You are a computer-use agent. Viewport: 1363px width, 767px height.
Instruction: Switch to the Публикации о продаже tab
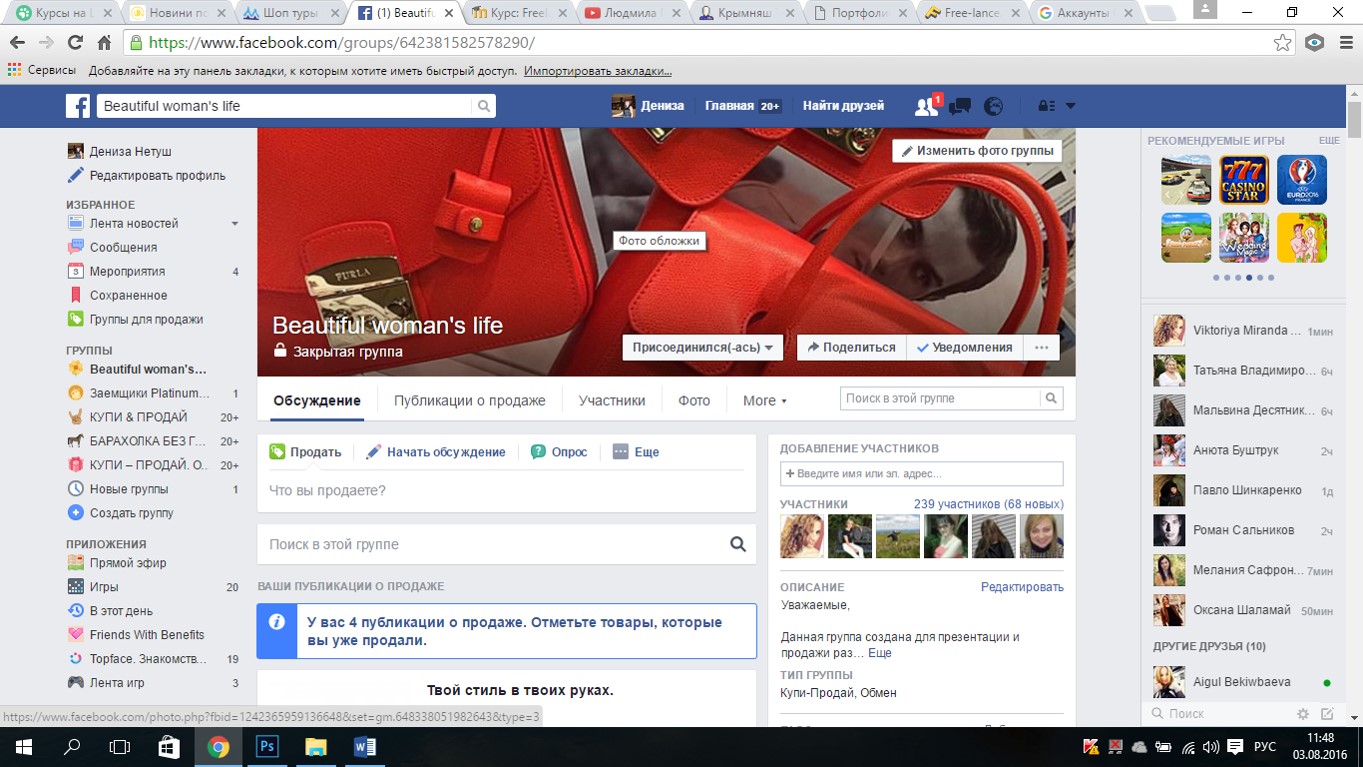pos(469,400)
